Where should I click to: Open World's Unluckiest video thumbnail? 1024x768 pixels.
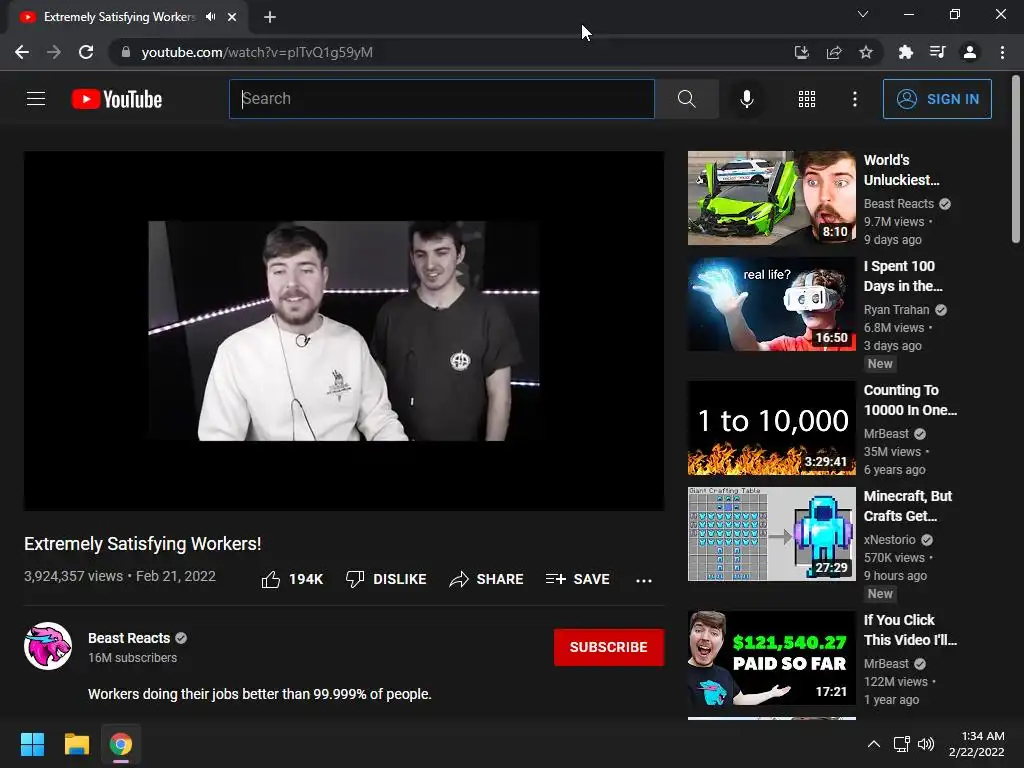click(771, 198)
